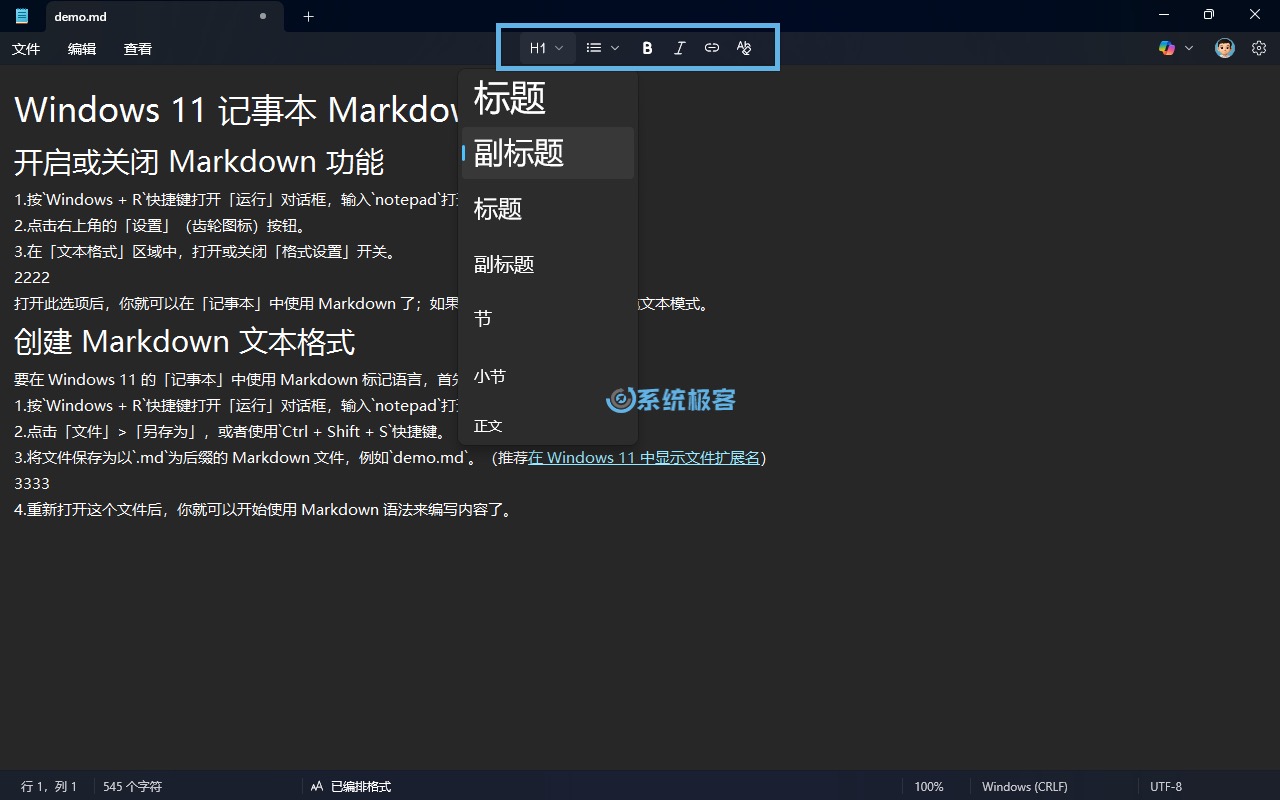
Task: Click the line reading 3333
Action: (x=32, y=484)
